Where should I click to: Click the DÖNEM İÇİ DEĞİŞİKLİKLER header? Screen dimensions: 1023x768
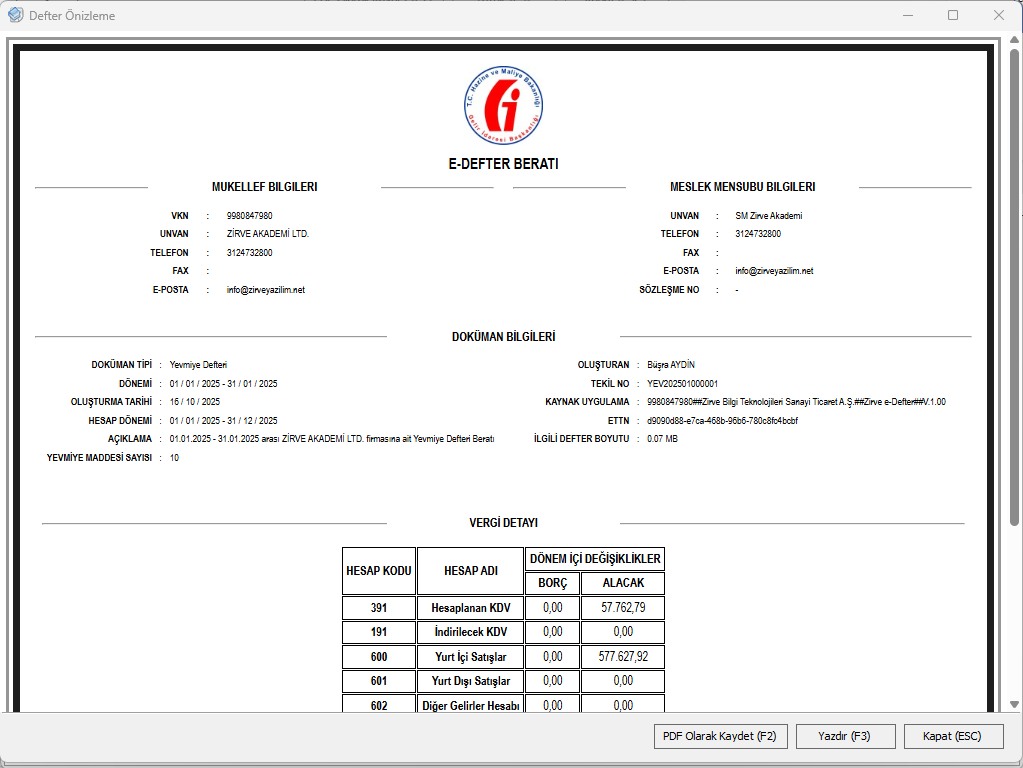(x=595, y=559)
